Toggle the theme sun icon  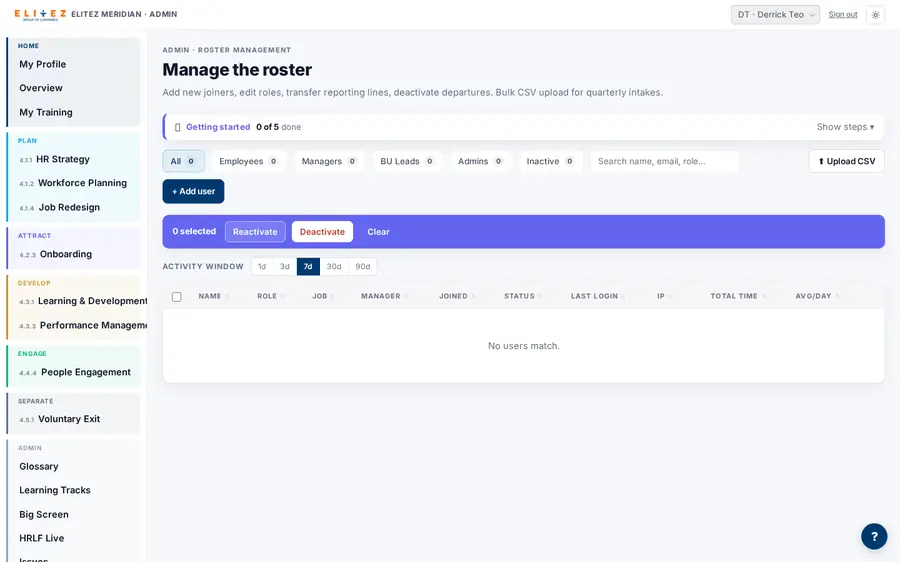875,15
